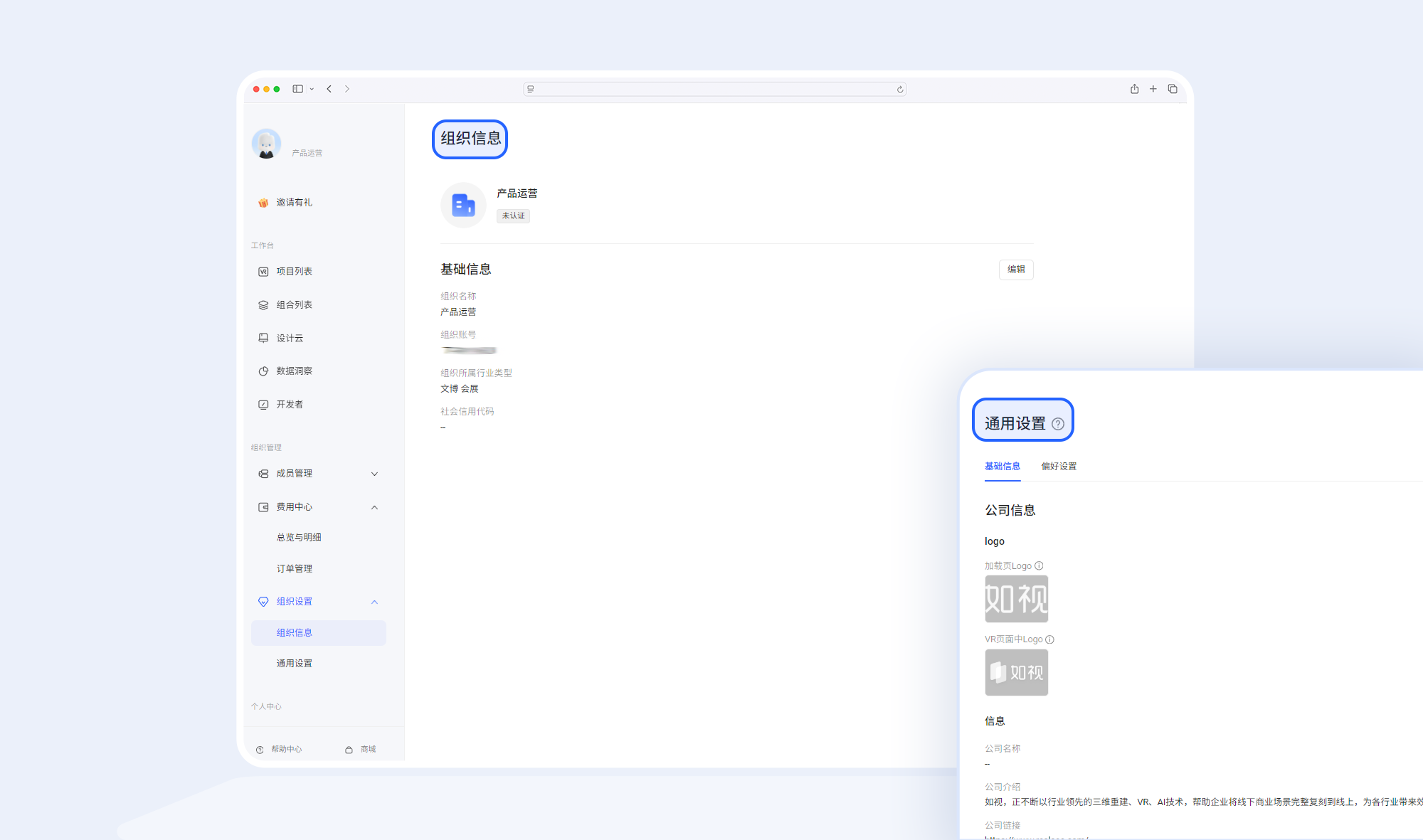Expand the 成员管理 section

375,474
